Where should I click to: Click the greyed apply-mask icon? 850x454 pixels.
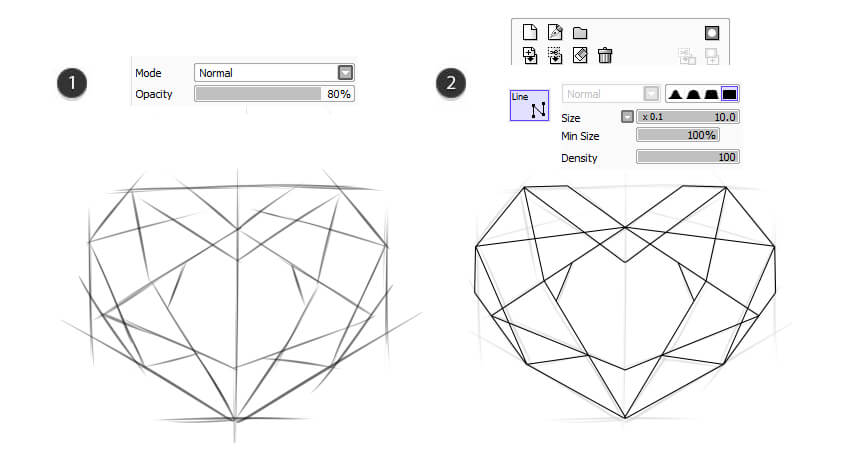pyautogui.click(x=712, y=56)
